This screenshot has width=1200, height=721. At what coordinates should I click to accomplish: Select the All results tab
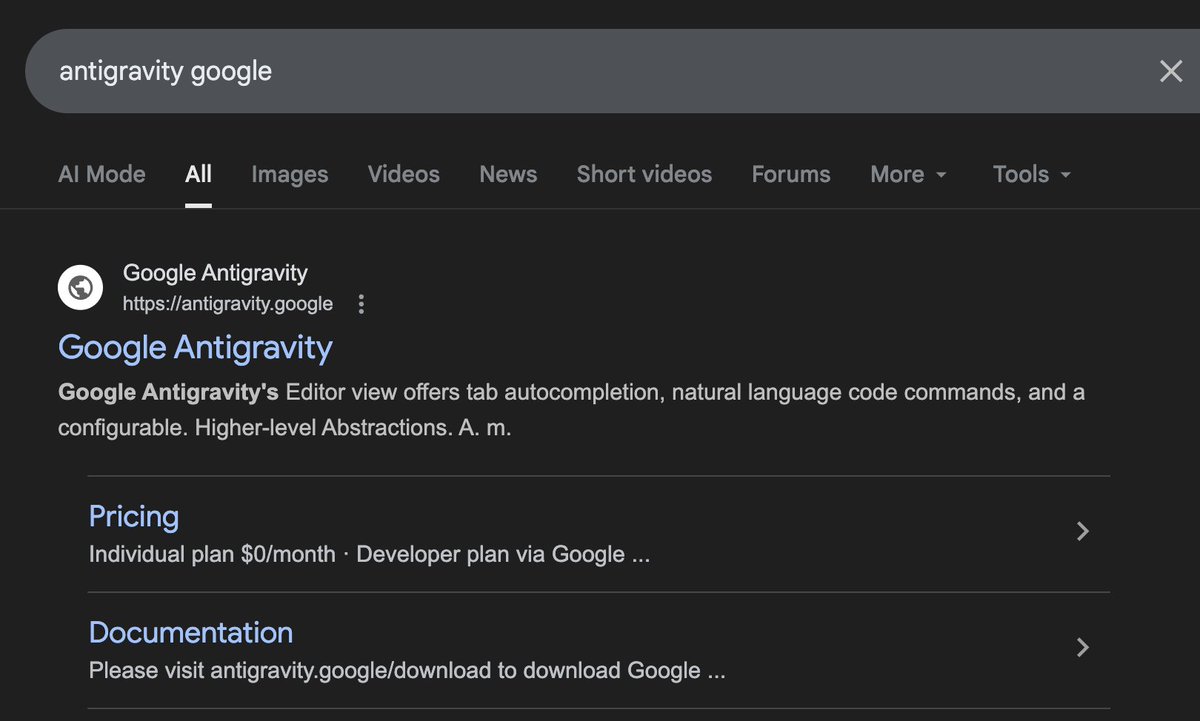(198, 174)
